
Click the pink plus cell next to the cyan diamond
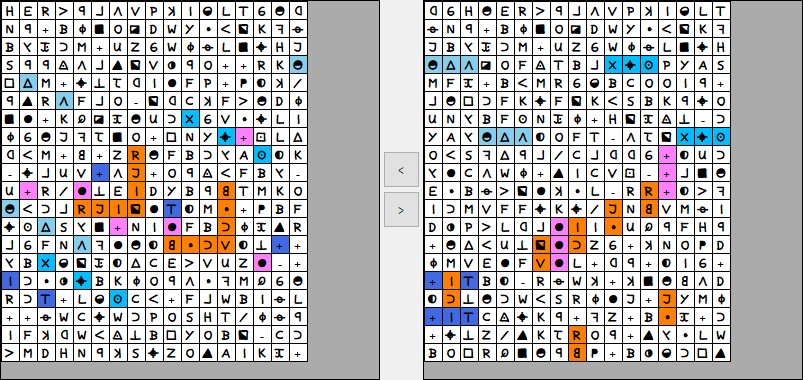pyautogui.click(x=244, y=137)
